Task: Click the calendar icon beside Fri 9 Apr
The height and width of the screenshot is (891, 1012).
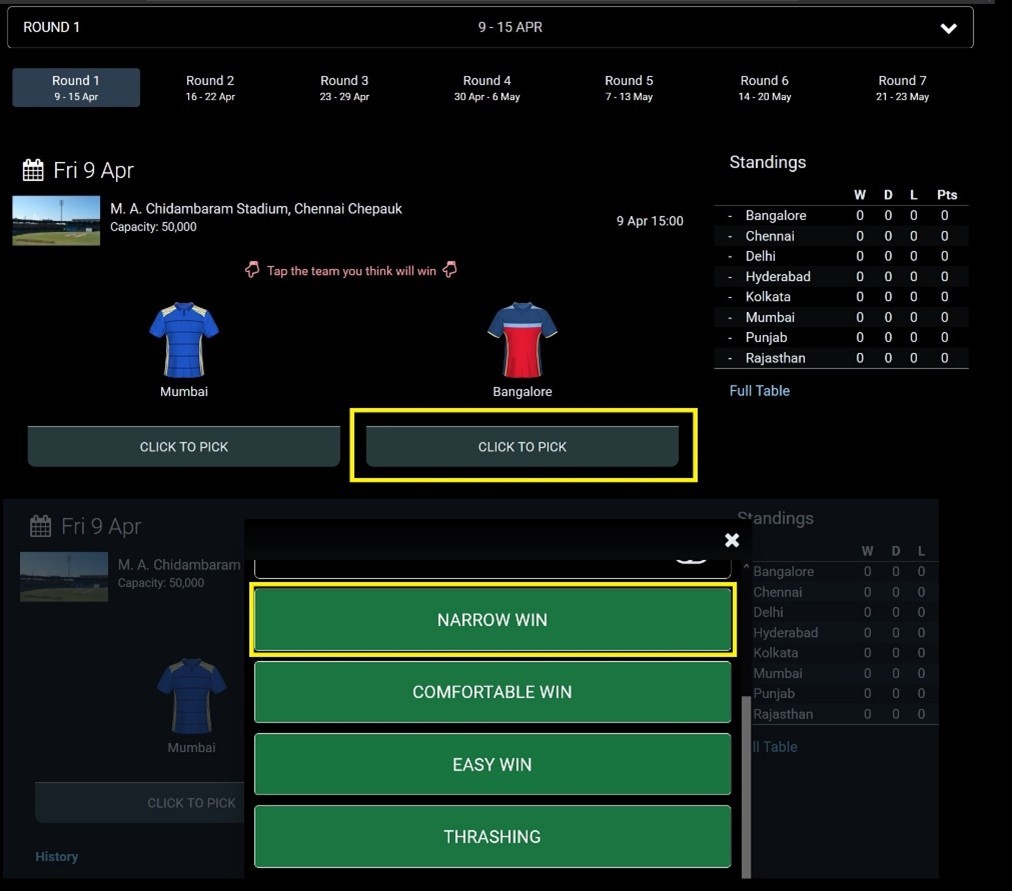Action: [33, 170]
